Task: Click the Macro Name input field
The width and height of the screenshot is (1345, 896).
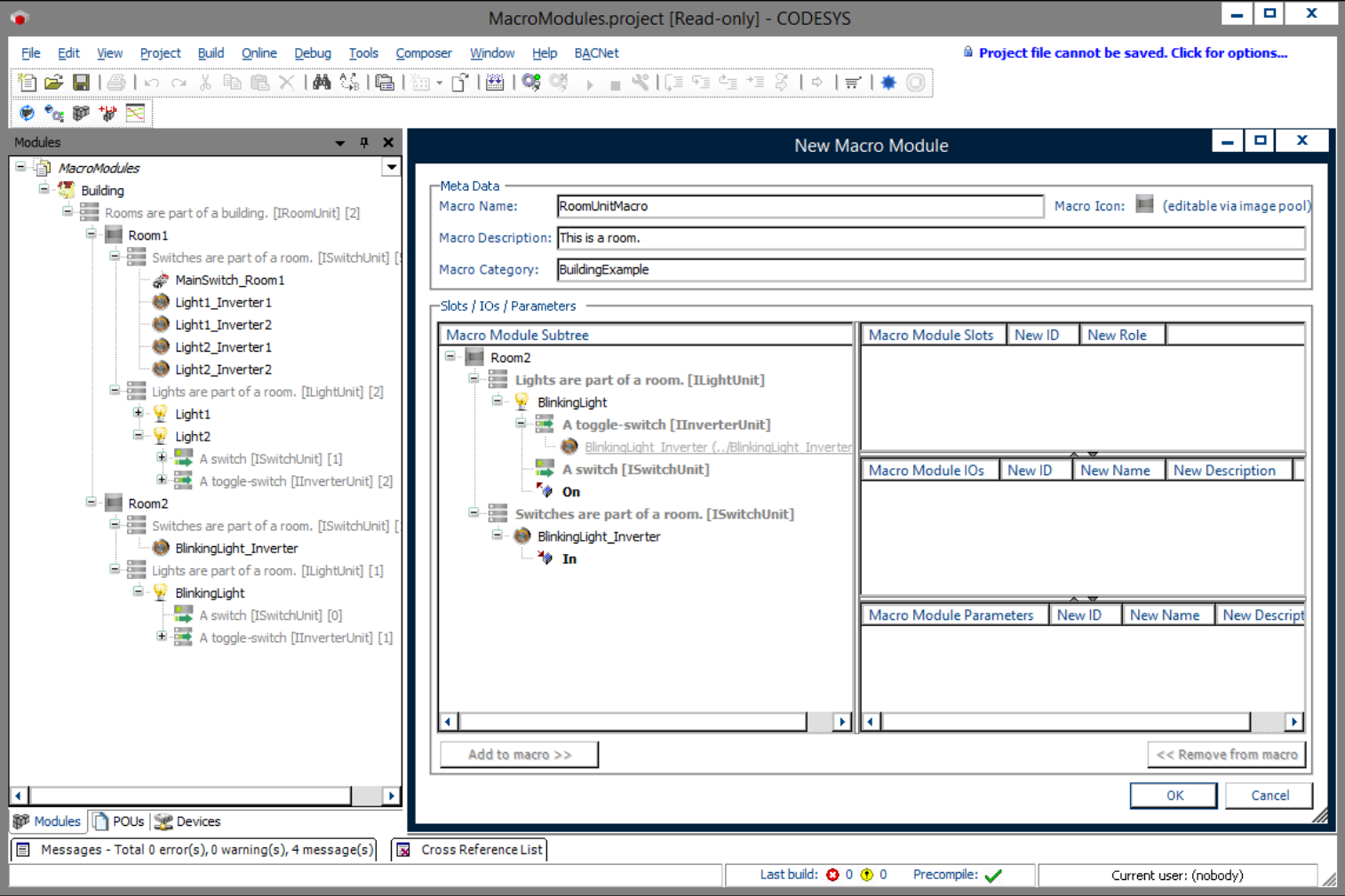Action: pyautogui.click(x=800, y=206)
